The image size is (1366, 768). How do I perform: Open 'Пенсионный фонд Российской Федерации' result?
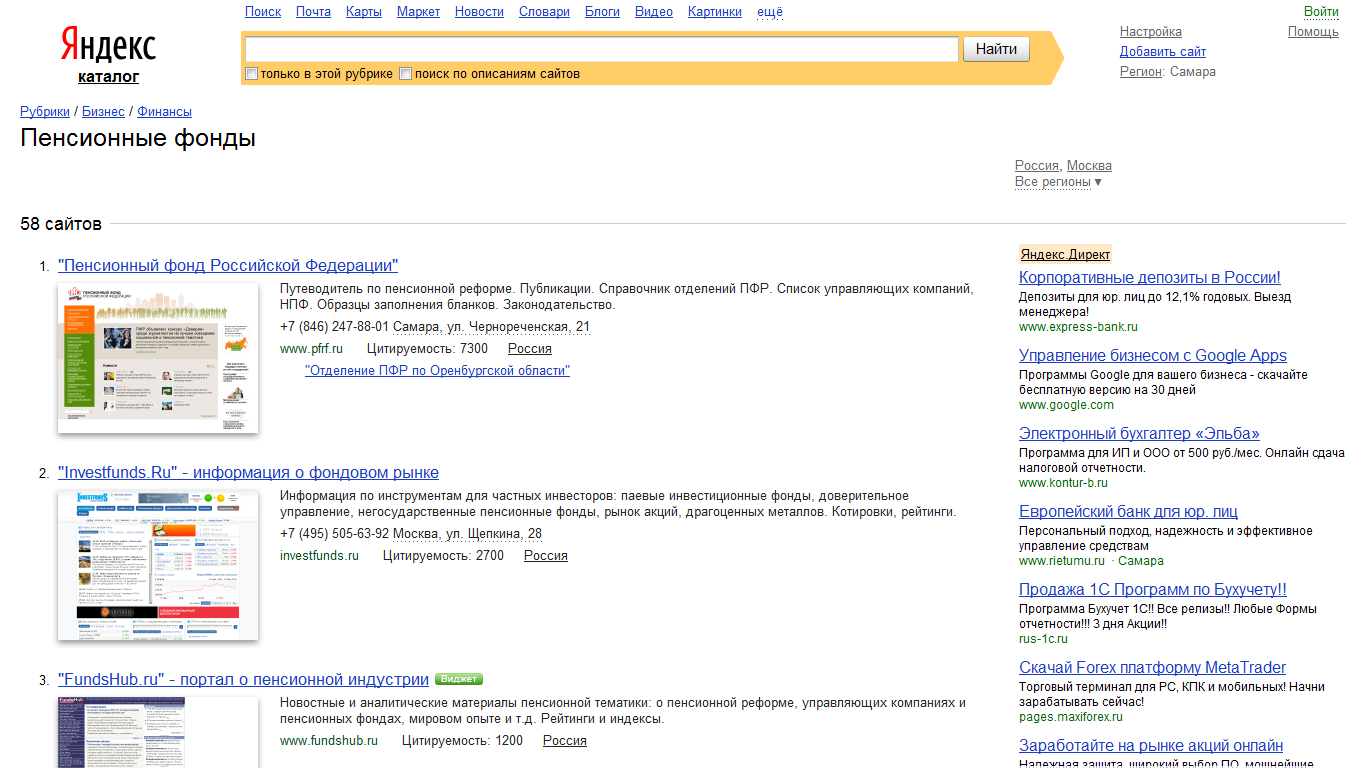[228, 266]
